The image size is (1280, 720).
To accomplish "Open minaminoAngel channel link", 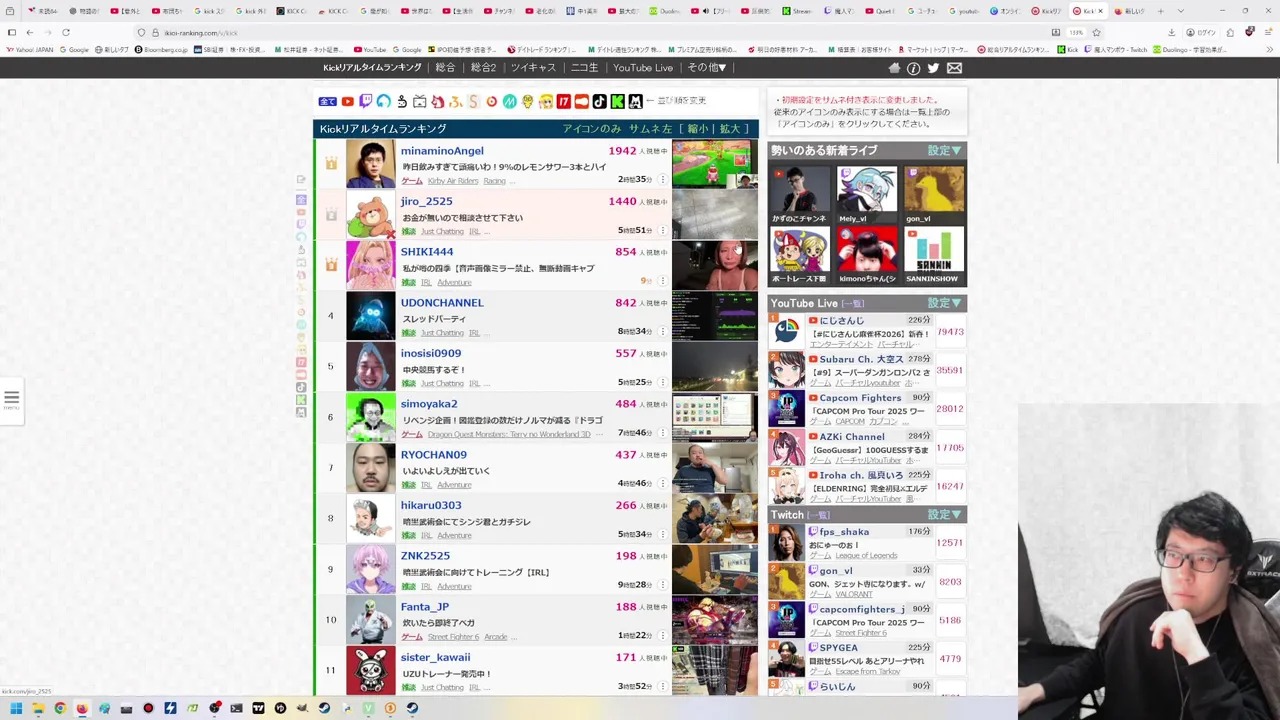I will pos(442,151).
